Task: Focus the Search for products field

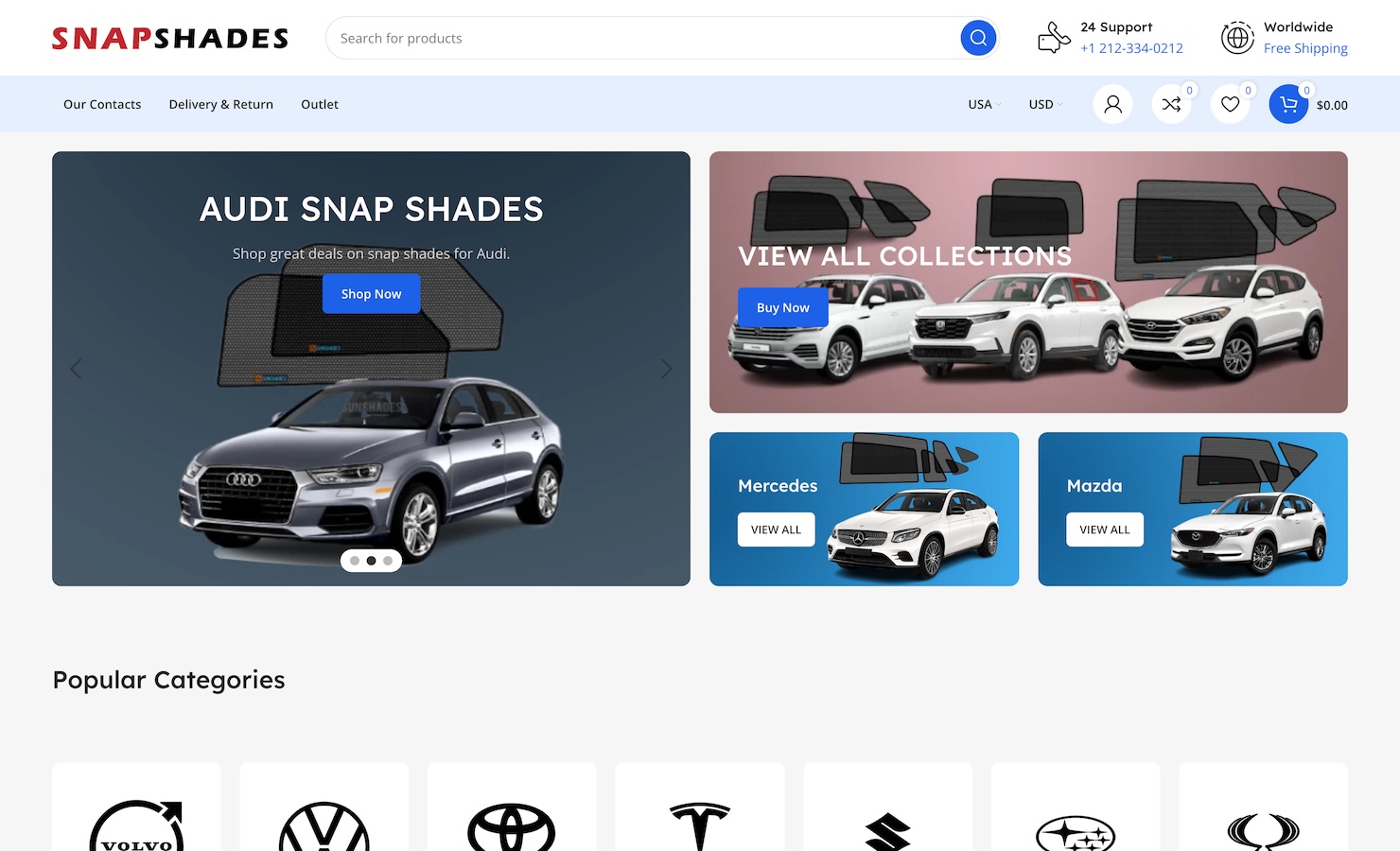Action: click(x=643, y=38)
